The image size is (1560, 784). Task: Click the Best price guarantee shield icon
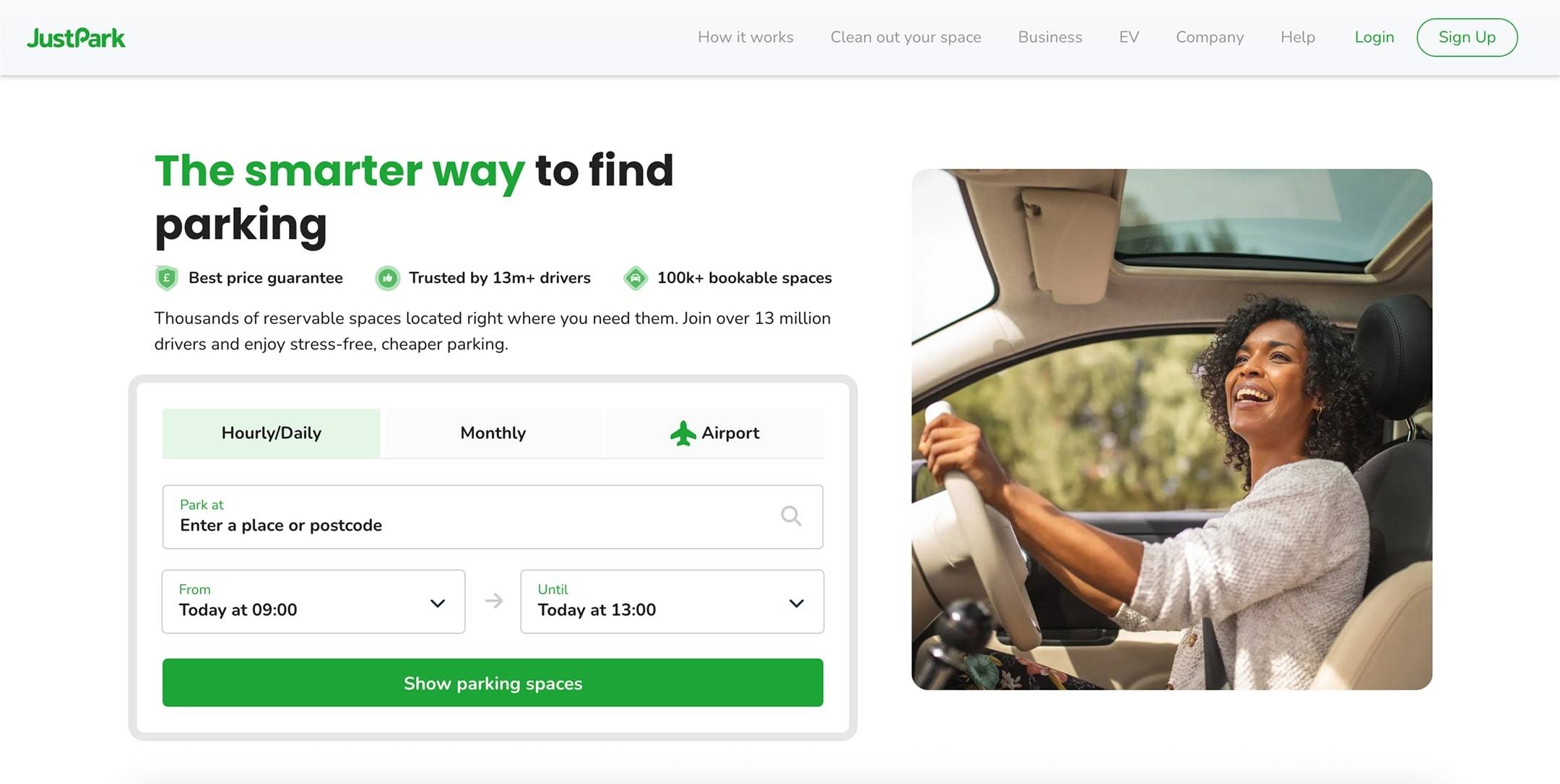pos(167,278)
